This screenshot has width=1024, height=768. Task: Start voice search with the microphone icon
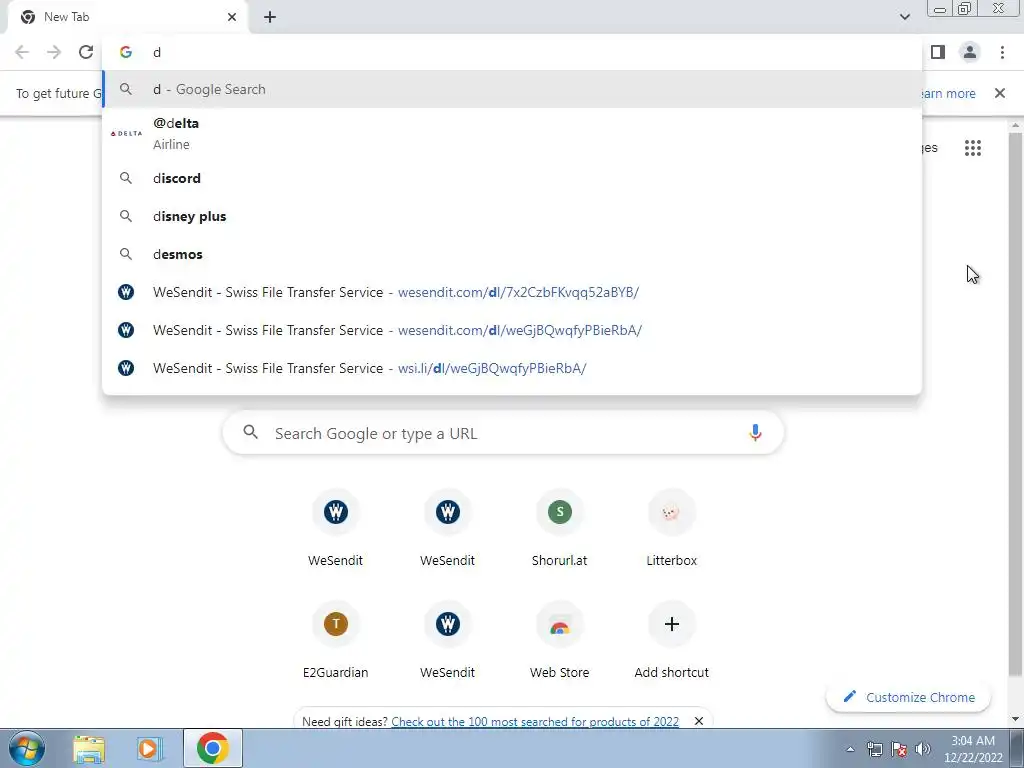(x=755, y=433)
